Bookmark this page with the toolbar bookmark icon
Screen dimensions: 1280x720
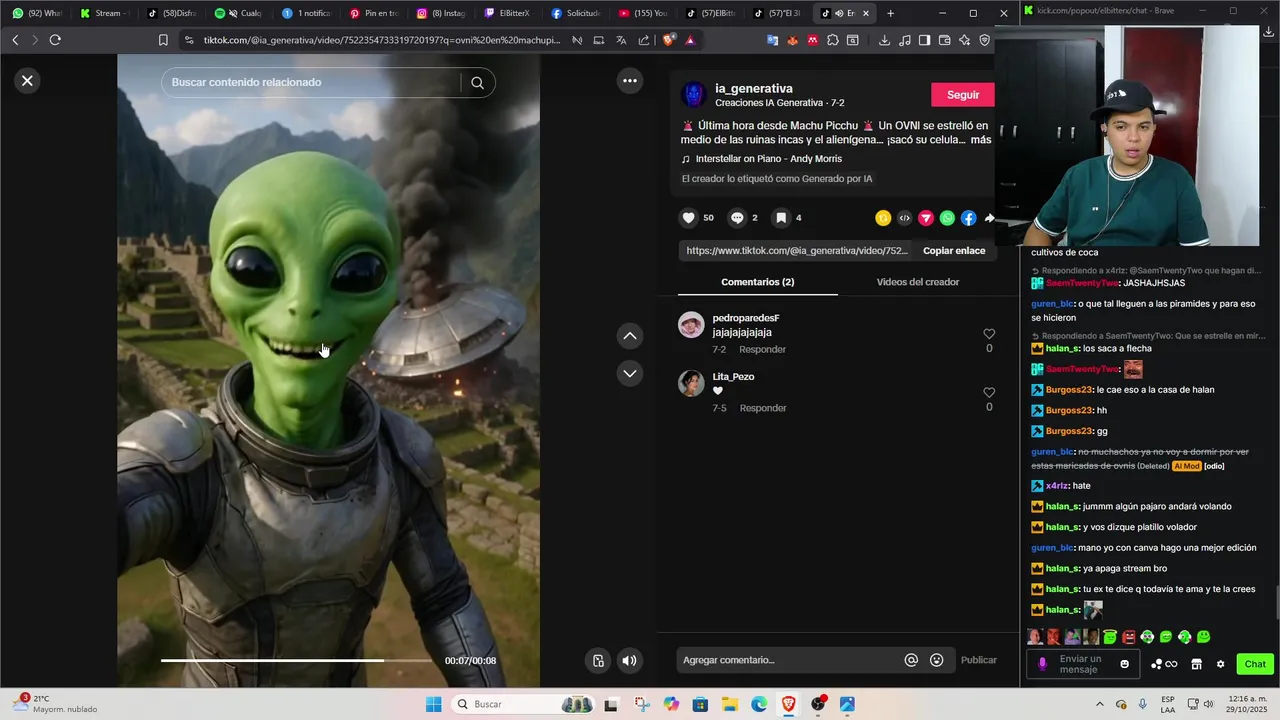pyautogui.click(x=163, y=40)
